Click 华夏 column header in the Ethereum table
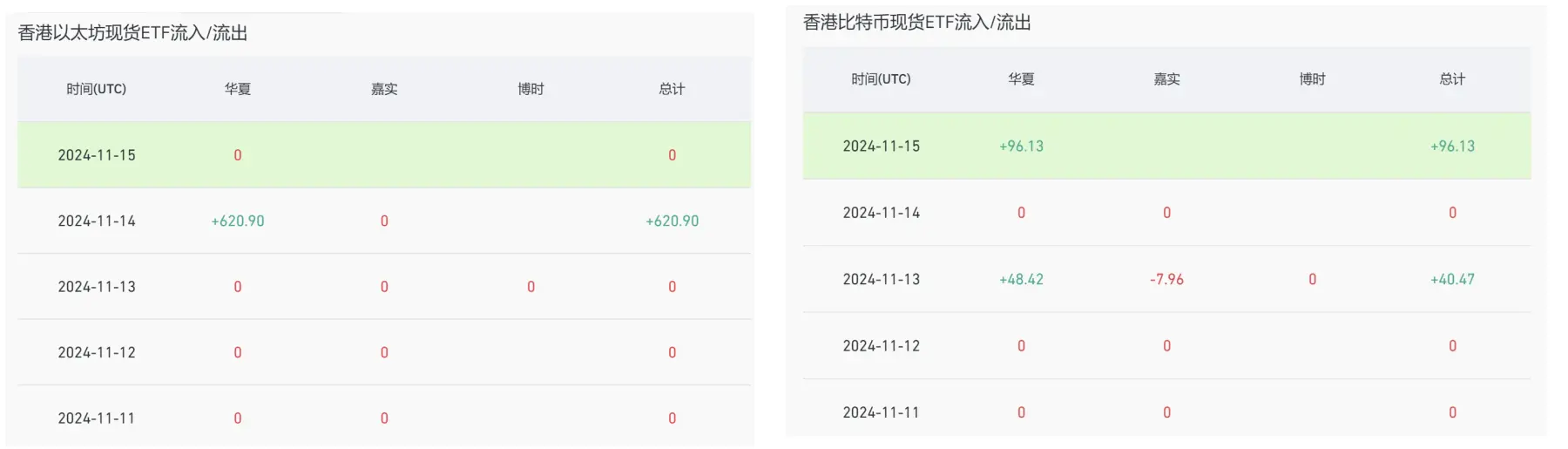The image size is (1568, 449). point(238,89)
